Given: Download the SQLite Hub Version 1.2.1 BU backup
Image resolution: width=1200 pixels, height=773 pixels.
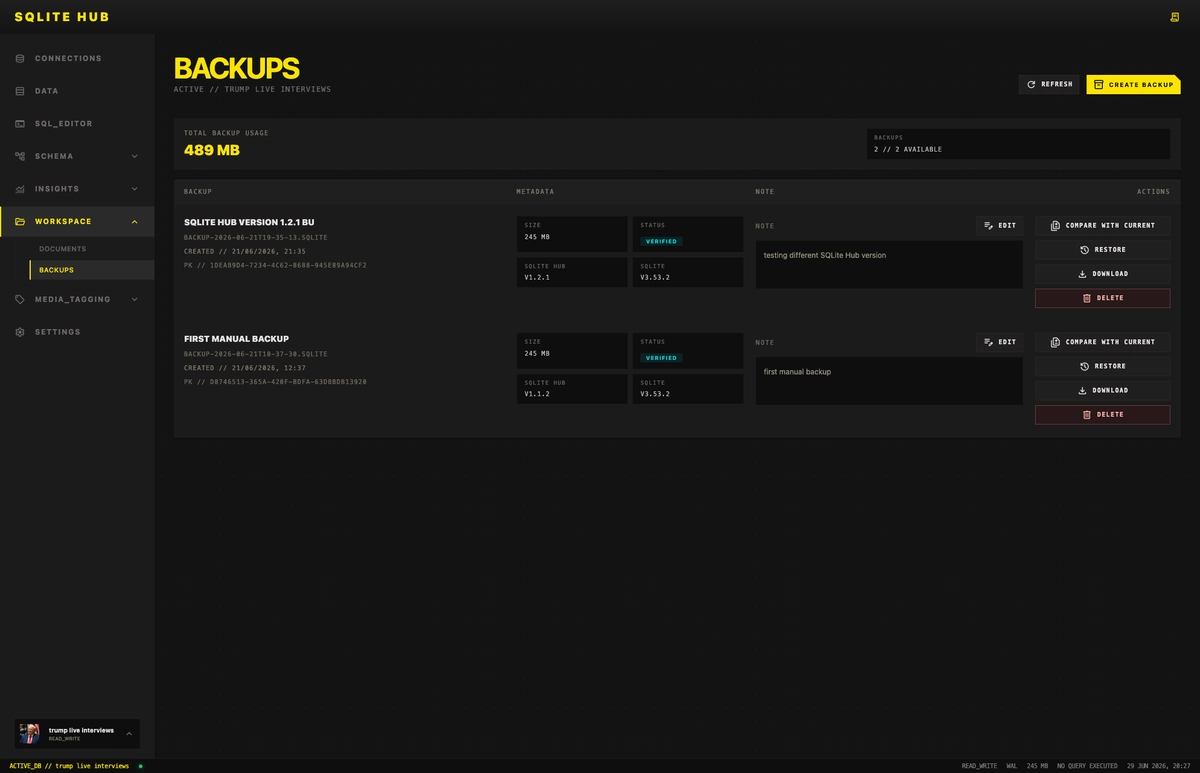Looking at the screenshot, I should pos(1102,274).
